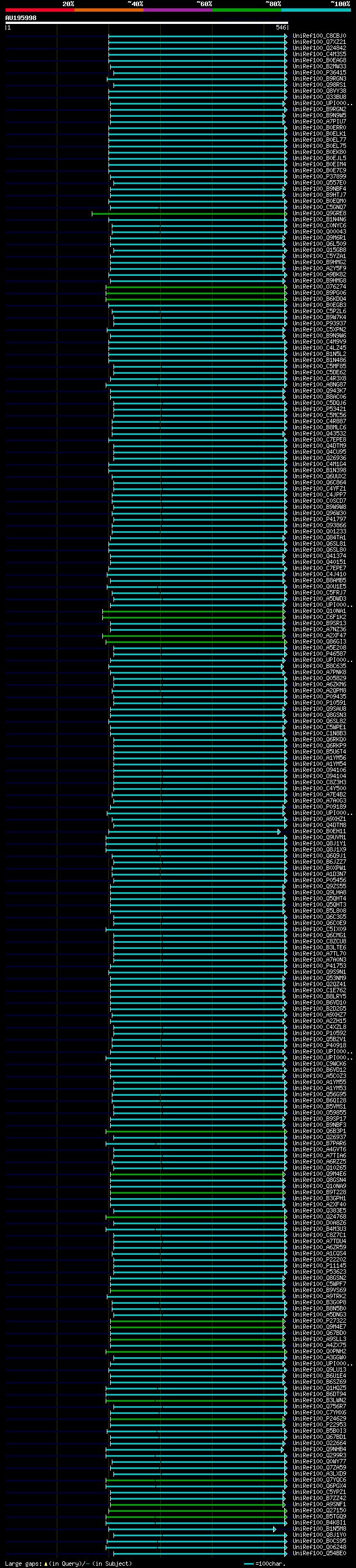Click last hit label UniRef100_Q54BE0
The image size is (356, 1568).
pyautogui.click(x=319, y=1554)
